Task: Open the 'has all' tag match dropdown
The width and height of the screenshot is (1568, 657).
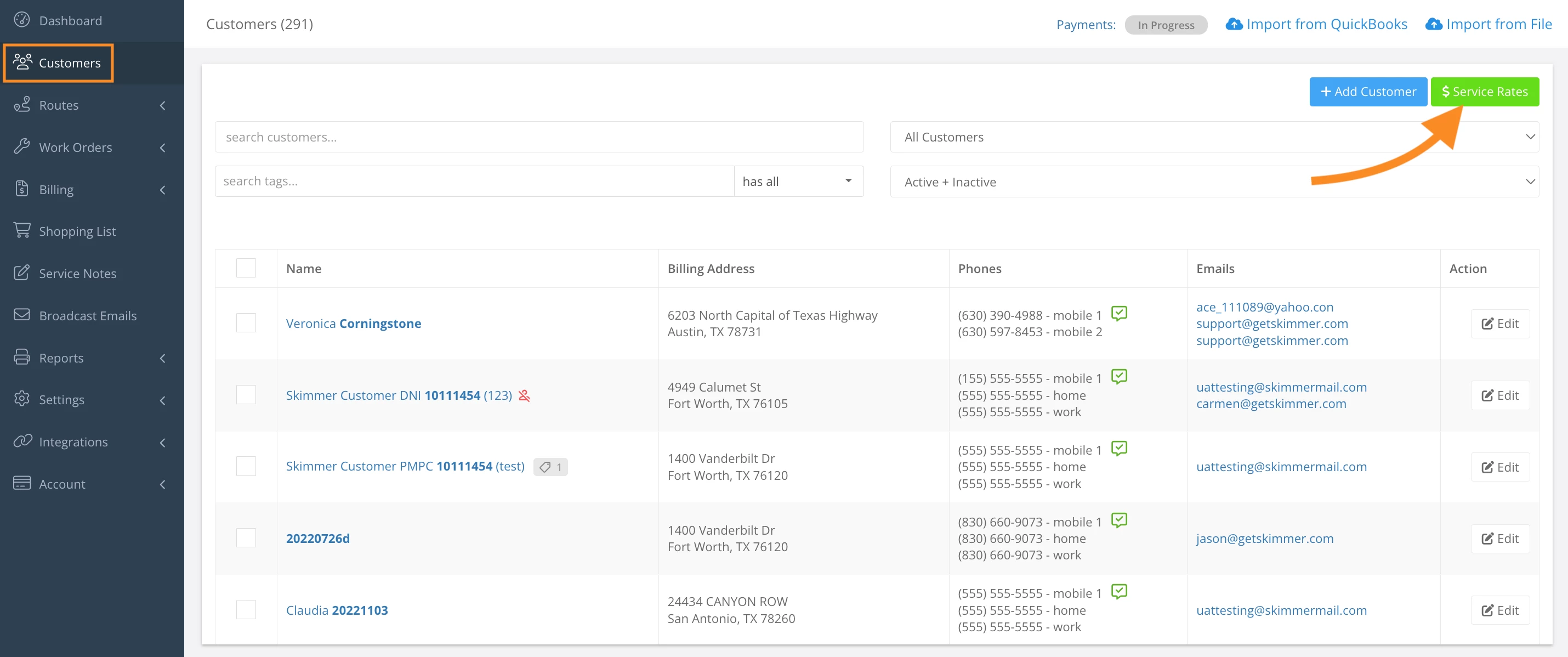Action: coord(798,182)
